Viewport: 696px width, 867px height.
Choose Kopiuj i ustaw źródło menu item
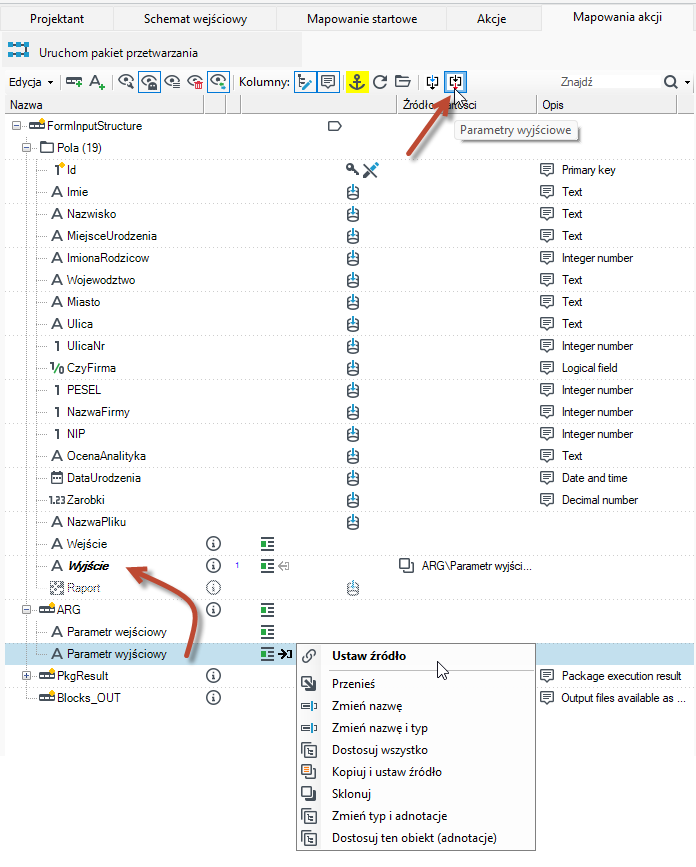pyautogui.click(x=416, y=772)
